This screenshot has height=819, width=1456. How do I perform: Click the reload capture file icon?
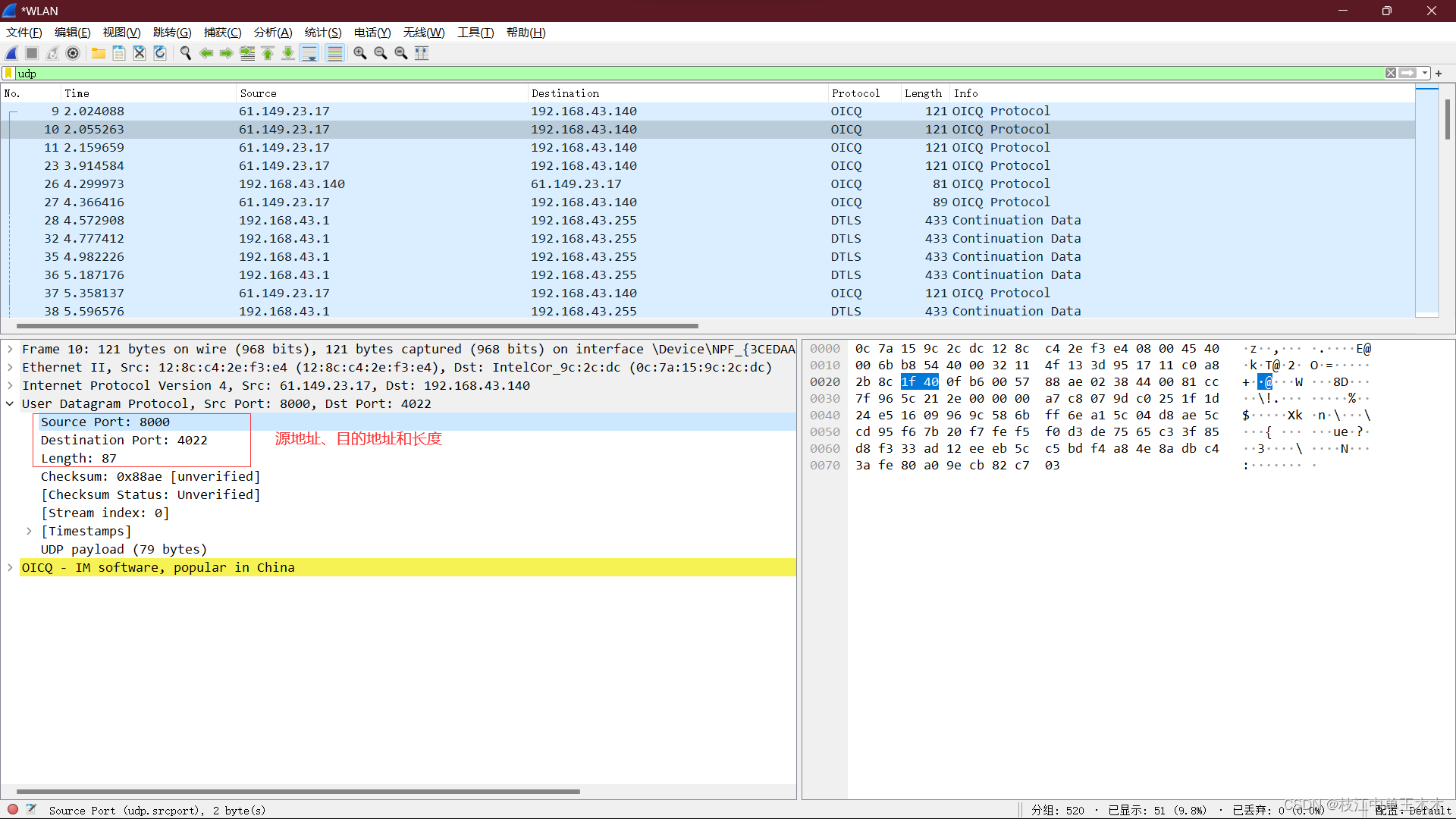pos(160,53)
